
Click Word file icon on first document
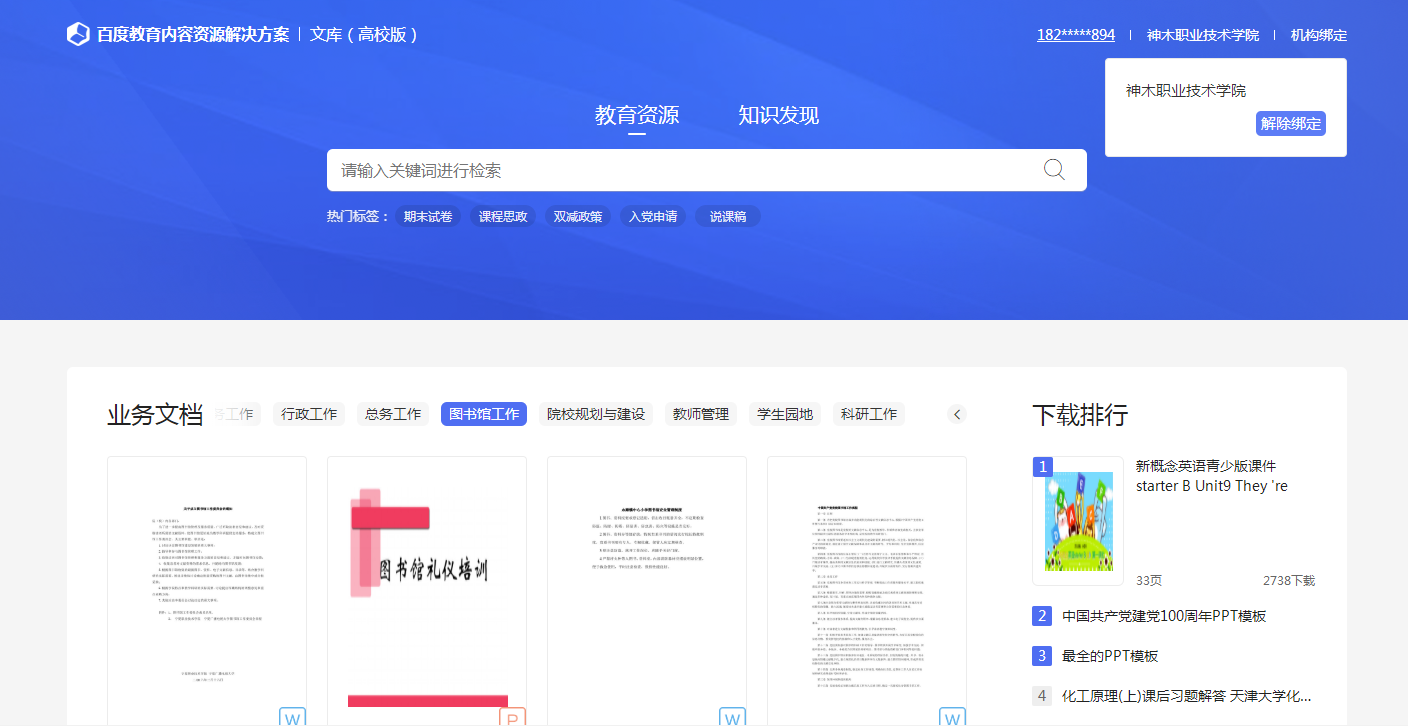(292, 716)
